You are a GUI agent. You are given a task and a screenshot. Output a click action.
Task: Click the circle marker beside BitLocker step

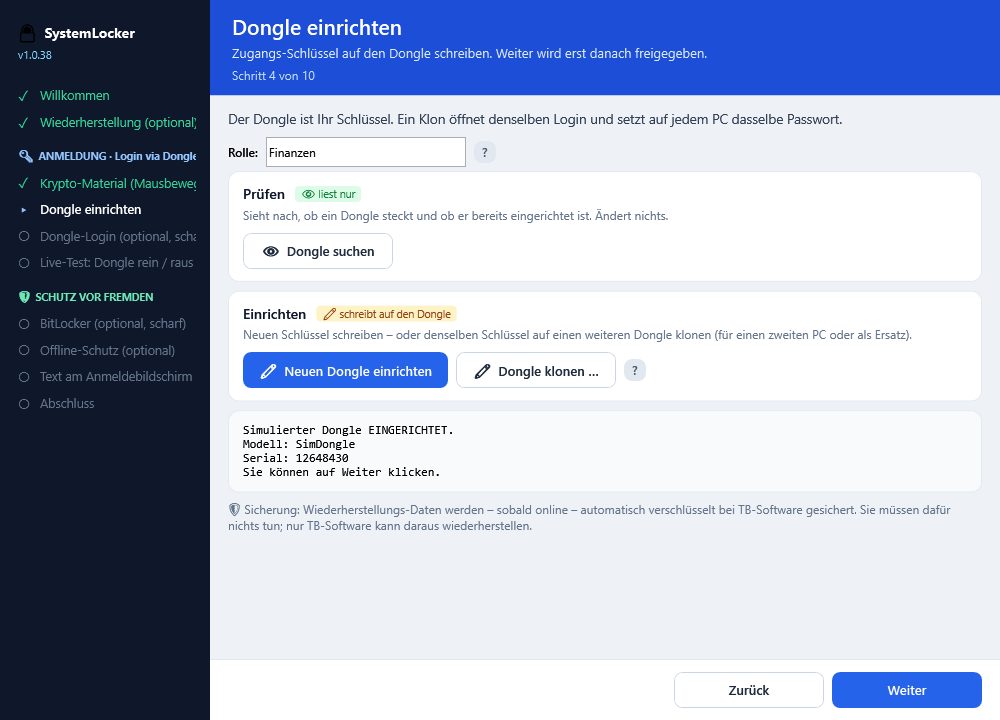(24, 324)
